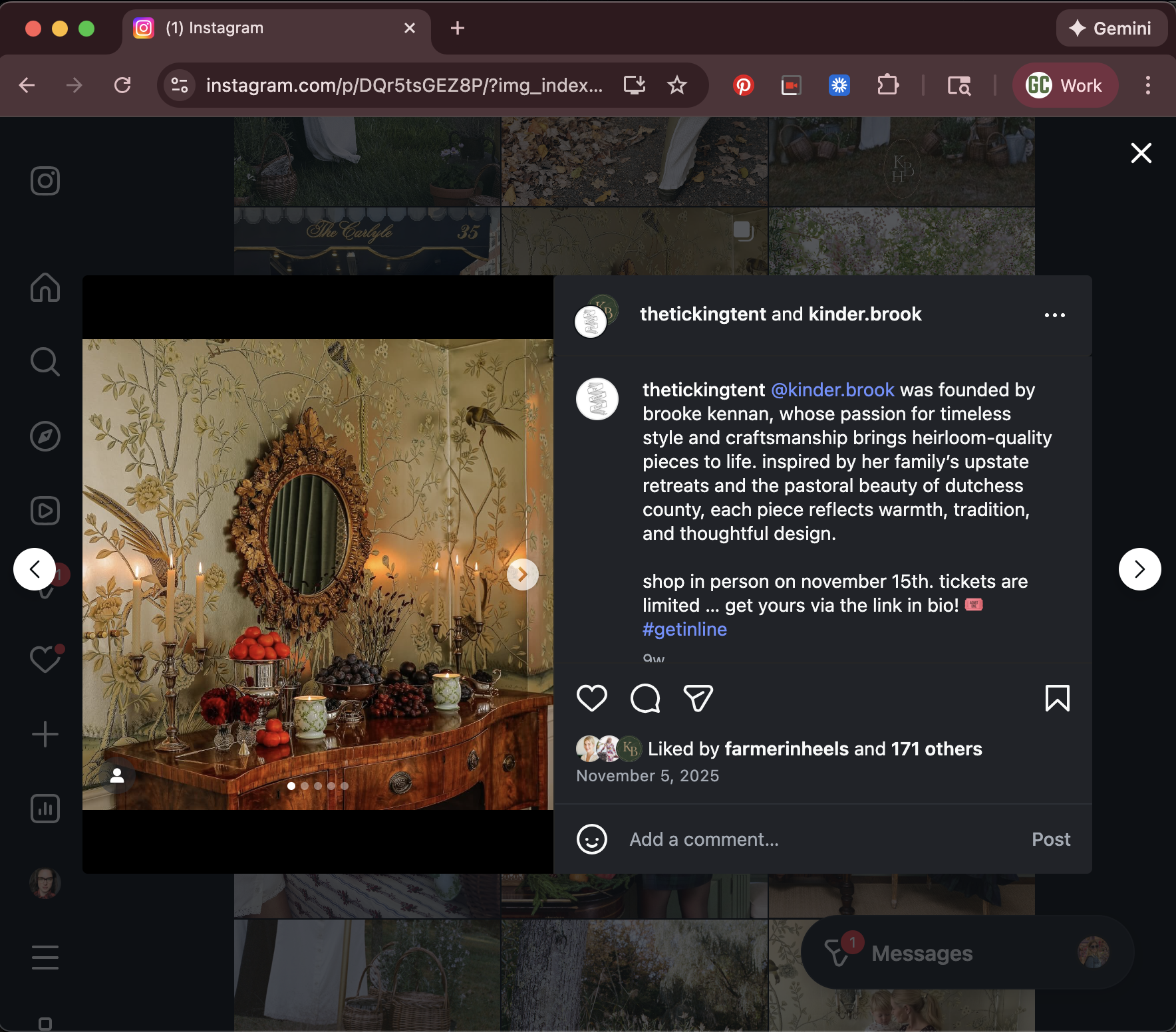Click the @kinder.brook mention in caption
1176x1032 pixels.
(833, 390)
